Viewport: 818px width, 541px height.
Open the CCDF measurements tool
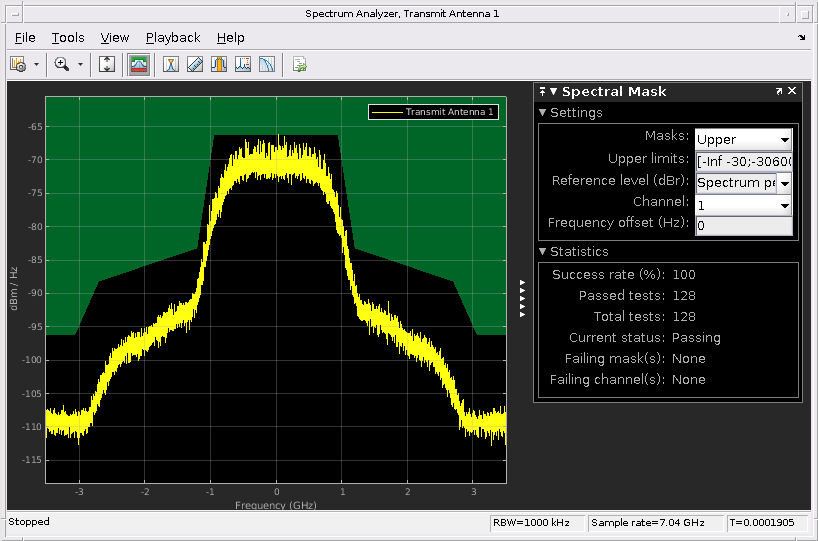coord(267,64)
